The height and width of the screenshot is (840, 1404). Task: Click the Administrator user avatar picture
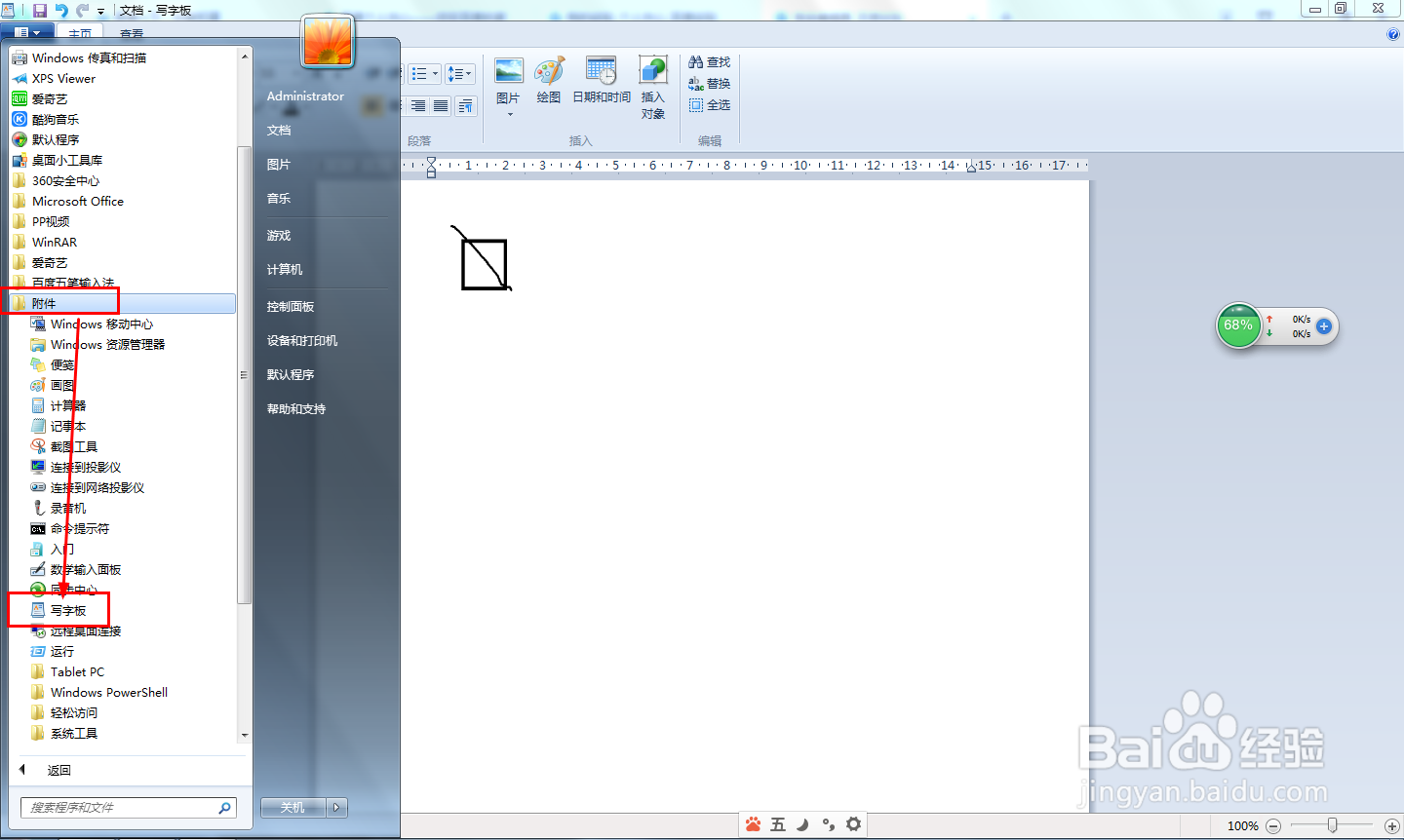point(328,42)
